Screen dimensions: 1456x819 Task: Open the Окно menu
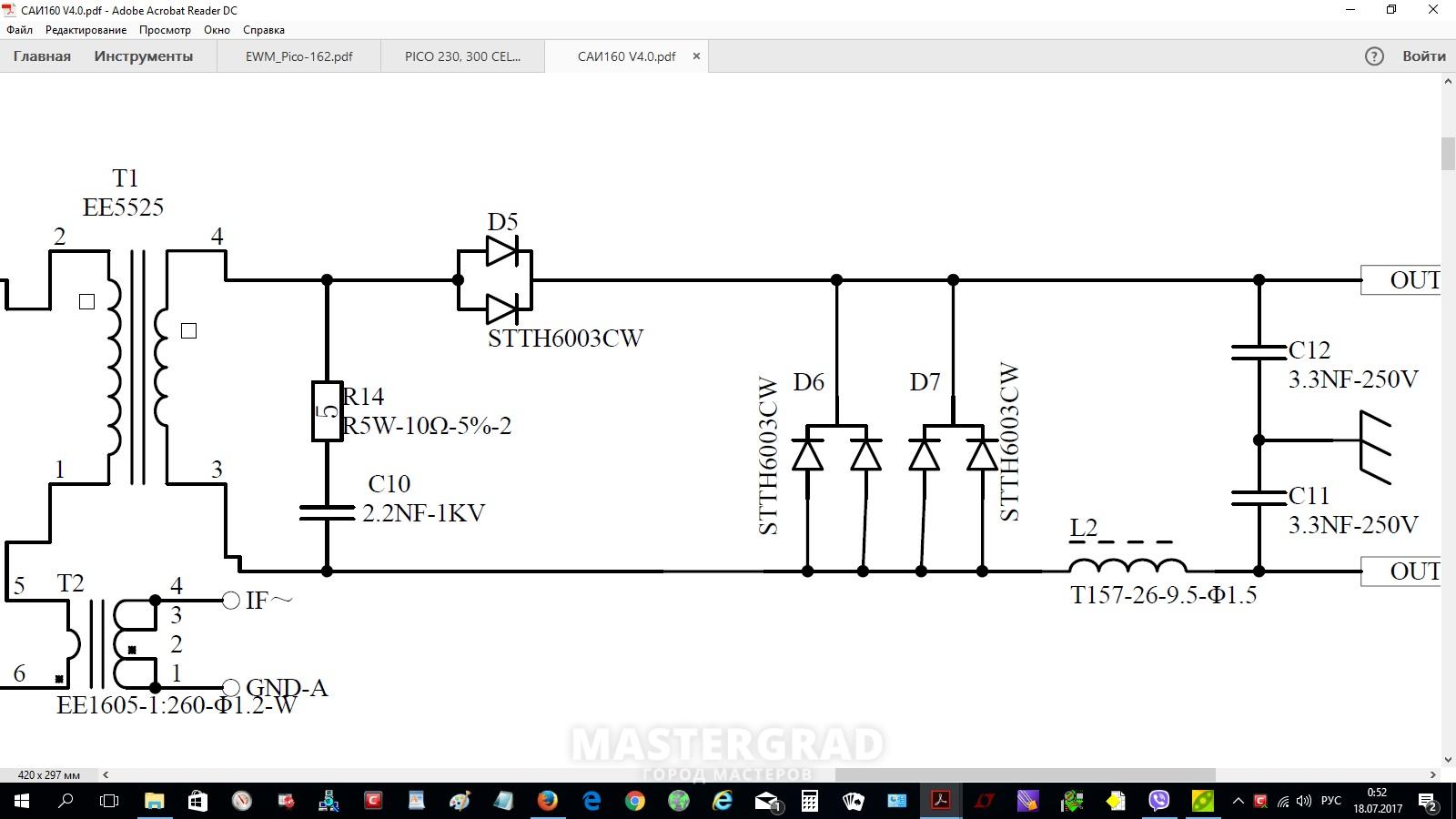tap(217, 30)
